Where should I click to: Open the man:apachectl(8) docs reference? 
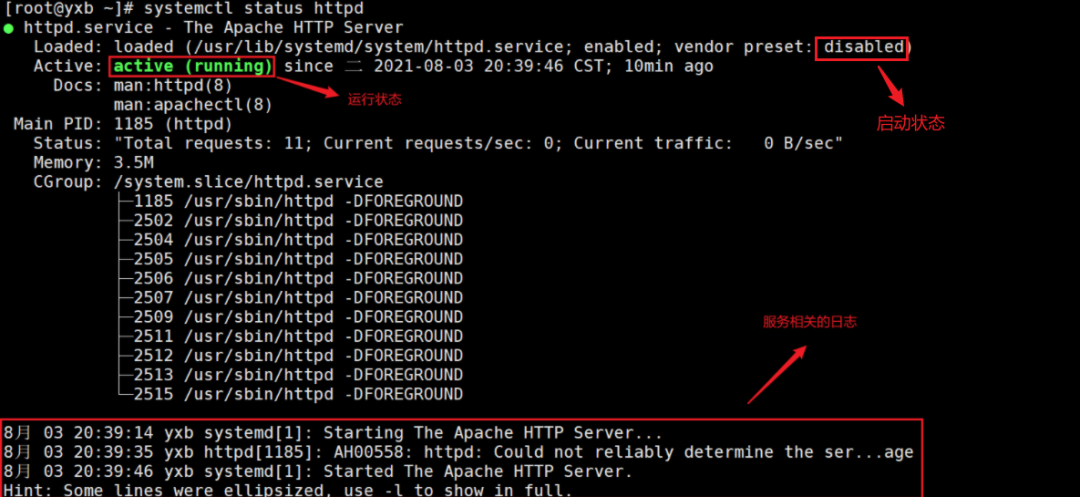[x=193, y=105]
